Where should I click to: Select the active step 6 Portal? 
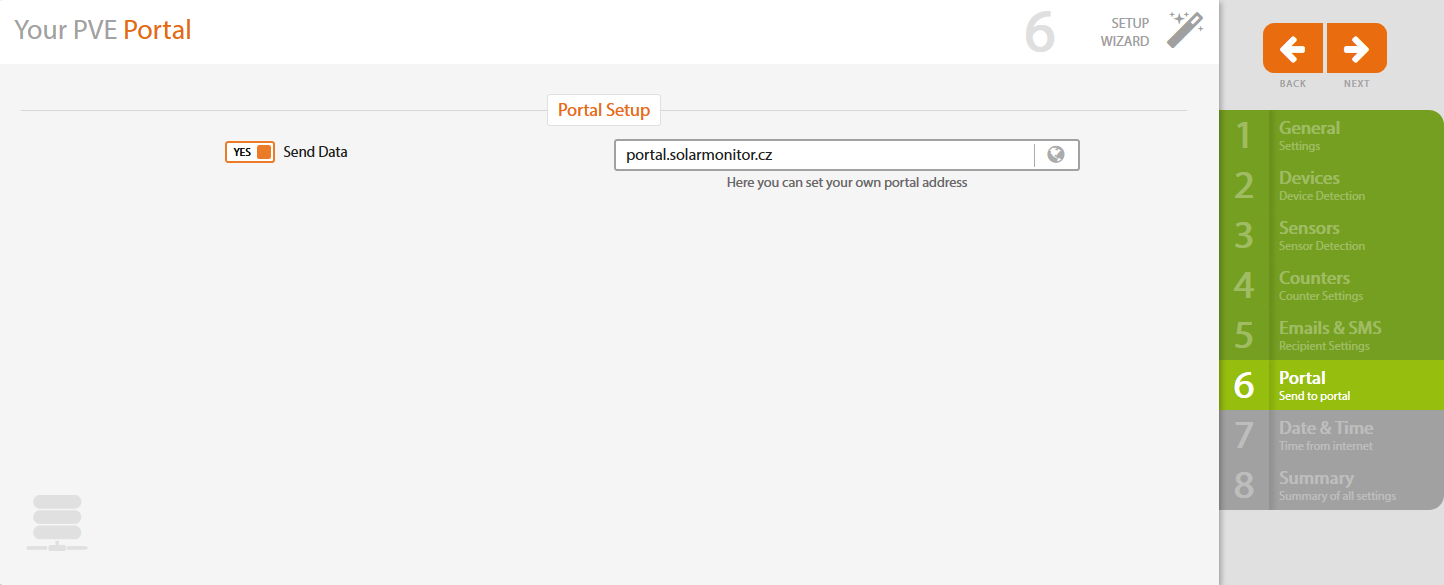[x=1330, y=385]
